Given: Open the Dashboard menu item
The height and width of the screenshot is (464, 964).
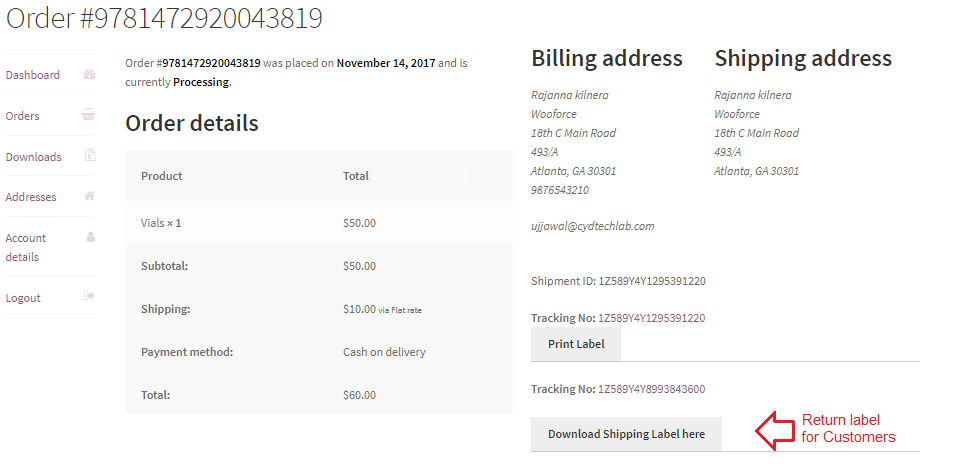Looking at the screenshot, I should (33, 75).
